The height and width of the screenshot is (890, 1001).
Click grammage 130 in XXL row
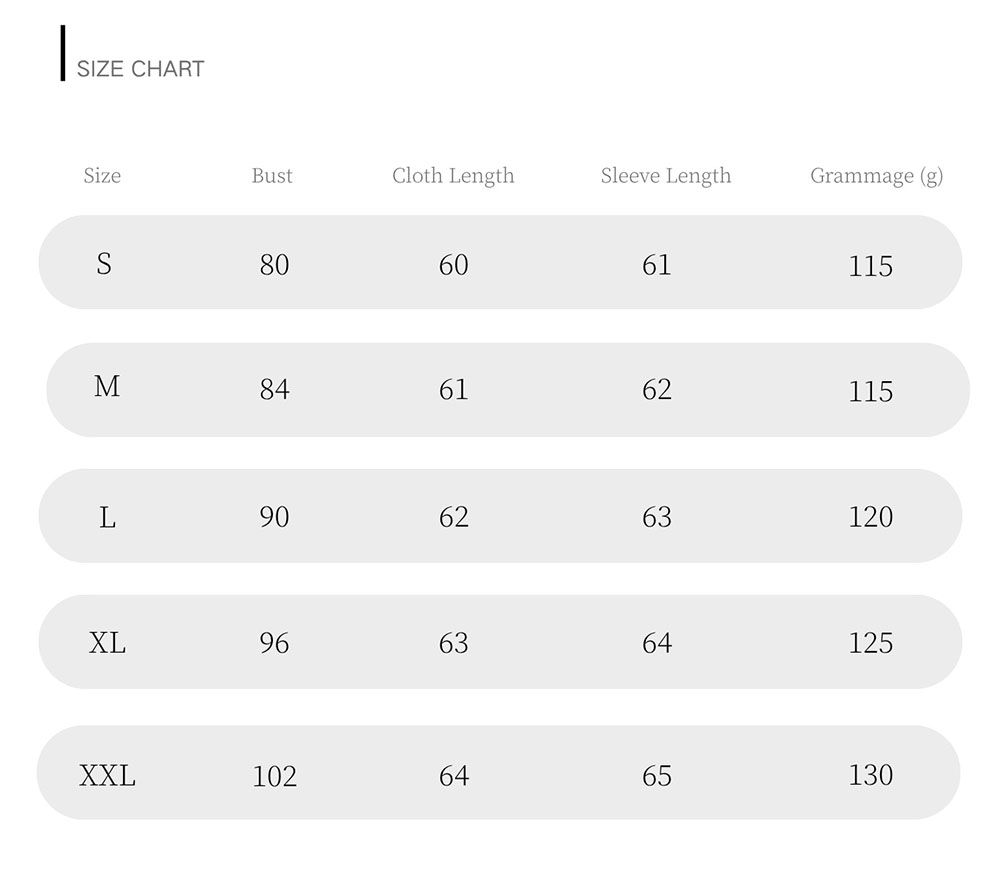[x=870, y=775]
